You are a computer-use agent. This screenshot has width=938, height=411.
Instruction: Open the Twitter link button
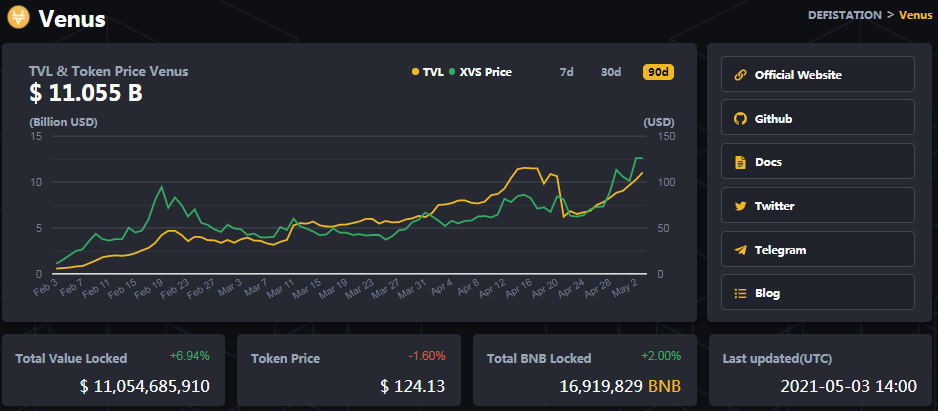[818, 205]
